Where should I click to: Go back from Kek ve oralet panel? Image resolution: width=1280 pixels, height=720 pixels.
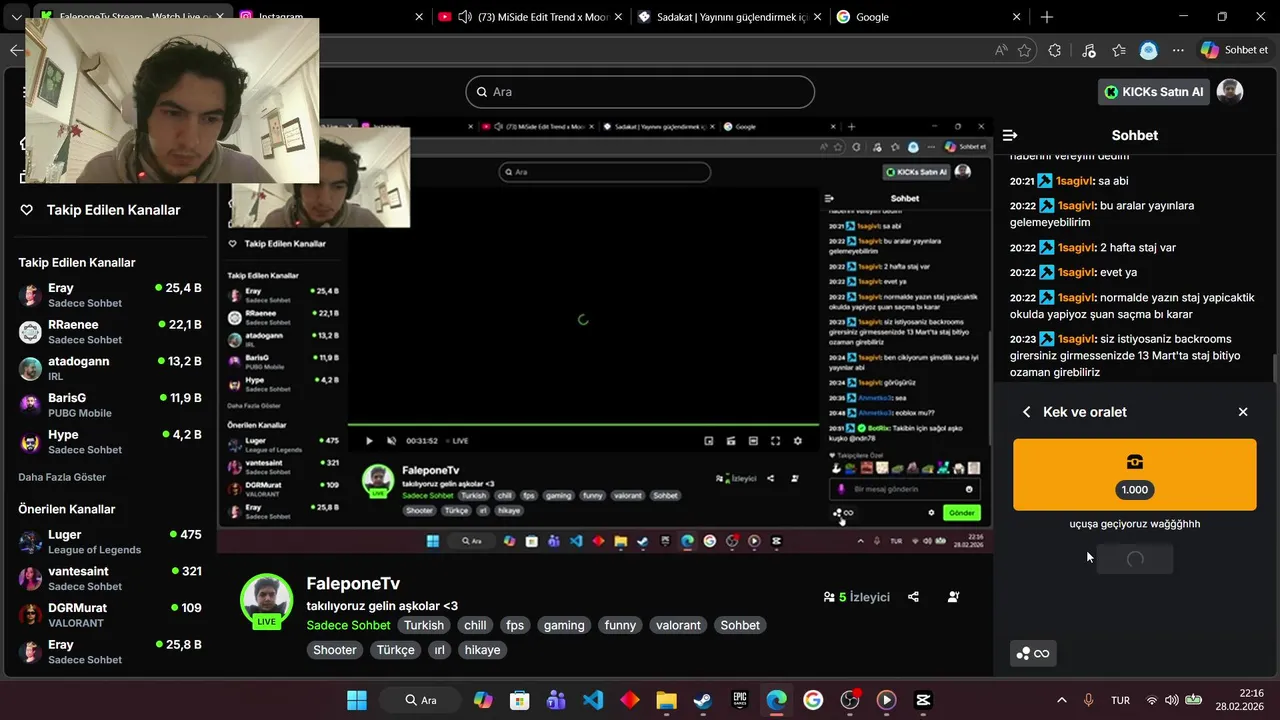coord(1026,412)
